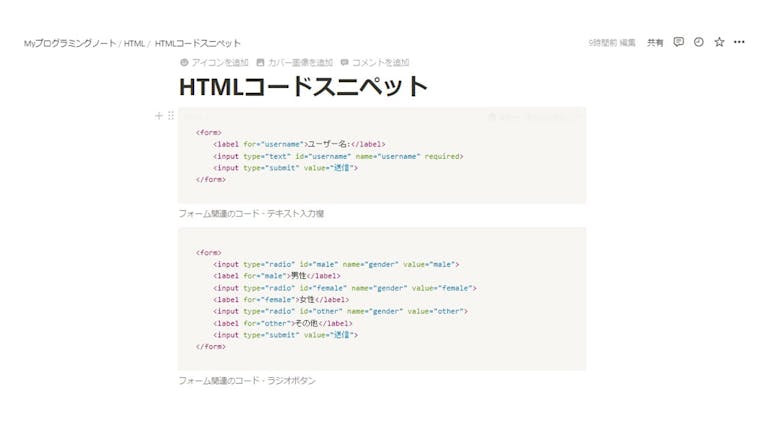
Task: Click the submit input line in first code block
Action: pyautogui.click(x=286, y=168)
